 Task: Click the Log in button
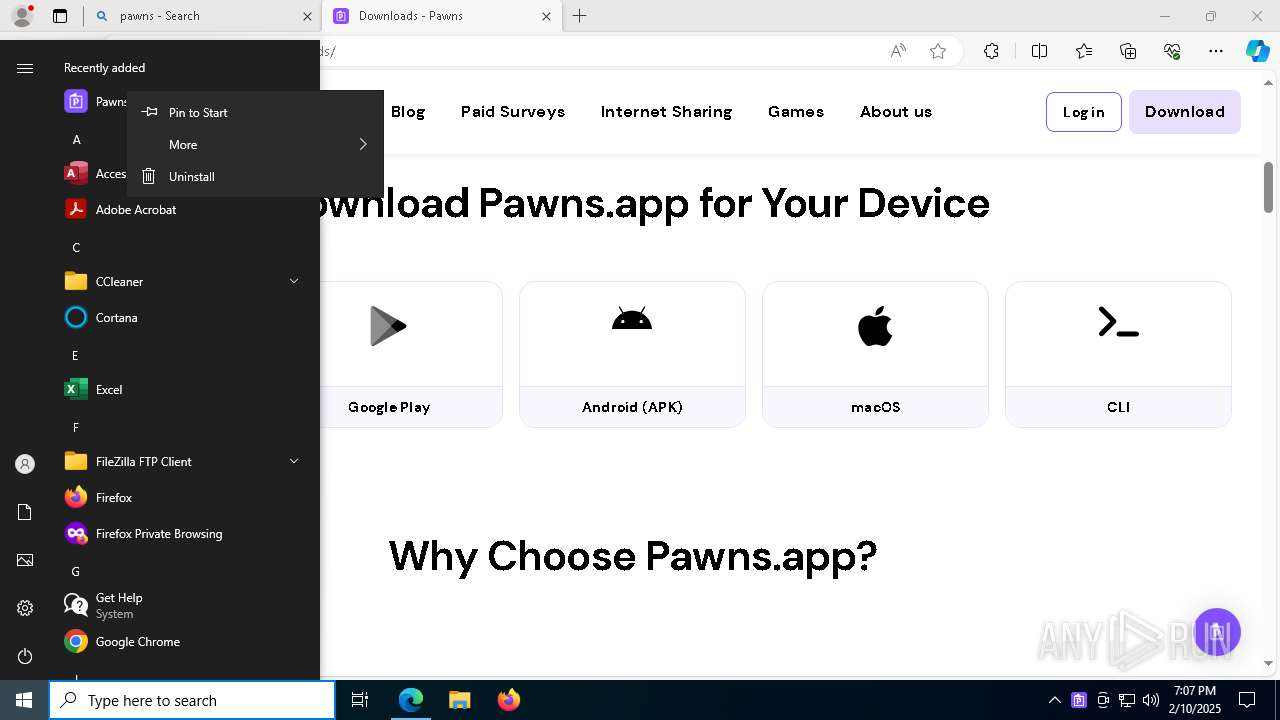click(x=1084, y=112)
